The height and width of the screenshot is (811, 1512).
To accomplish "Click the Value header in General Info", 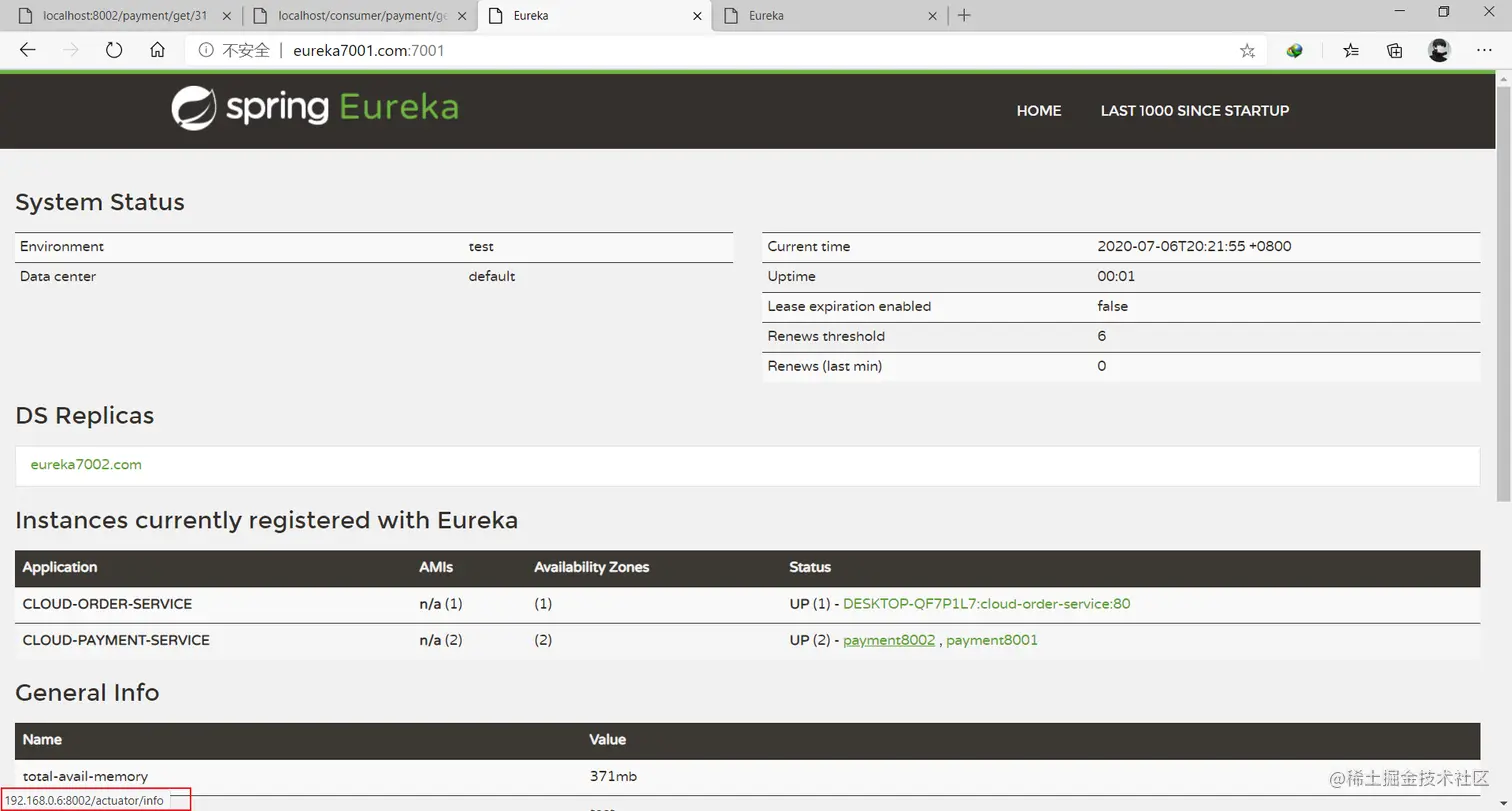I will pyautogui.click(x=608, y=740).
